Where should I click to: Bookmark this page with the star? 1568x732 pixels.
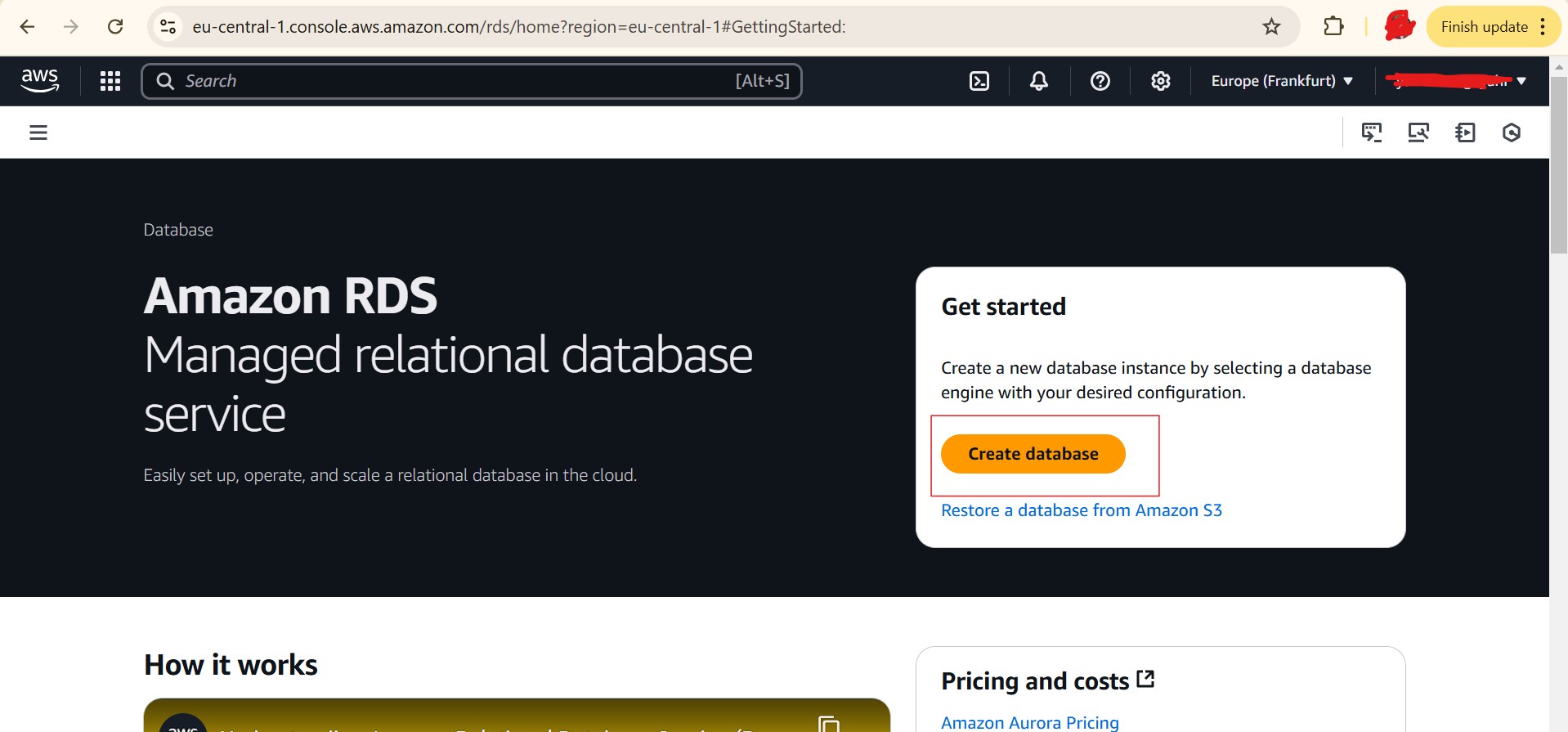coord(1271,27)
